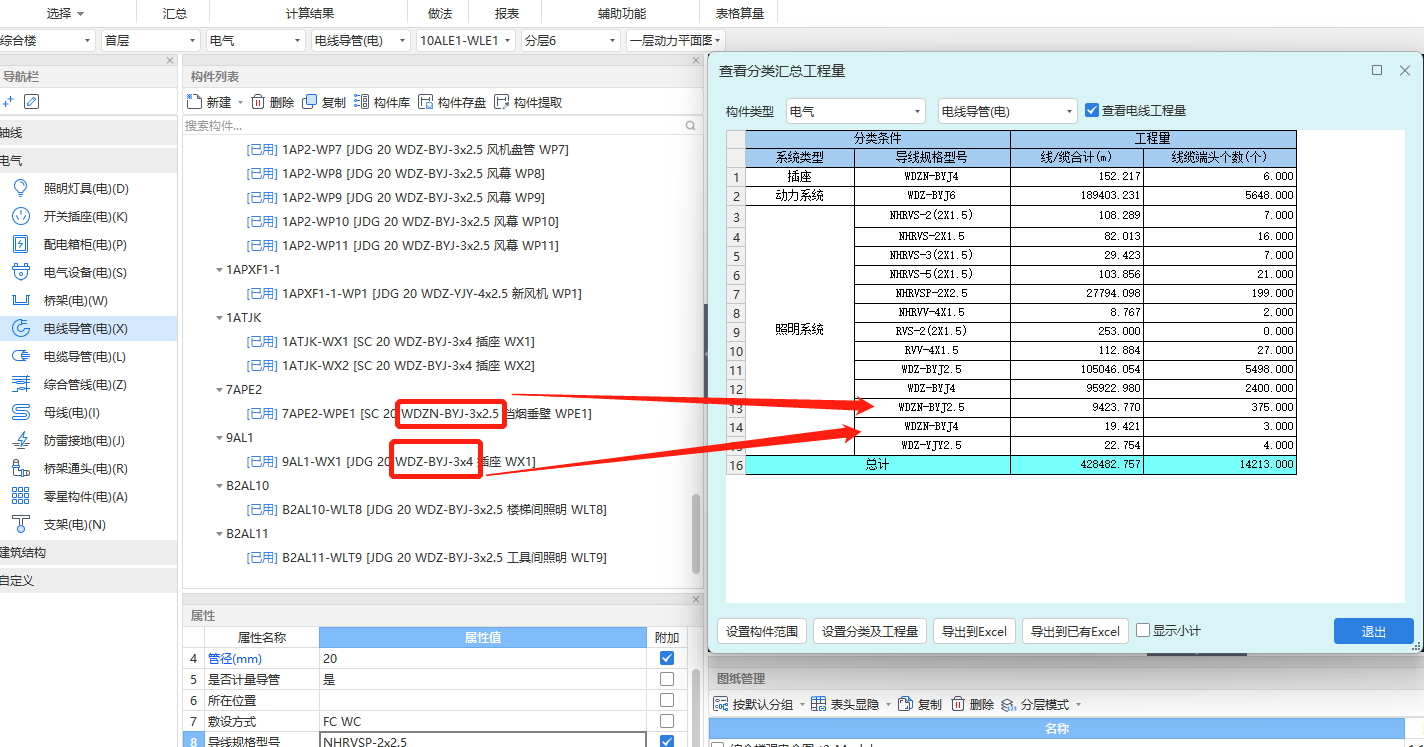Viewport: 1424px width, 747px height.
Task: Open 做法 ribbon group
Action: 440,13
